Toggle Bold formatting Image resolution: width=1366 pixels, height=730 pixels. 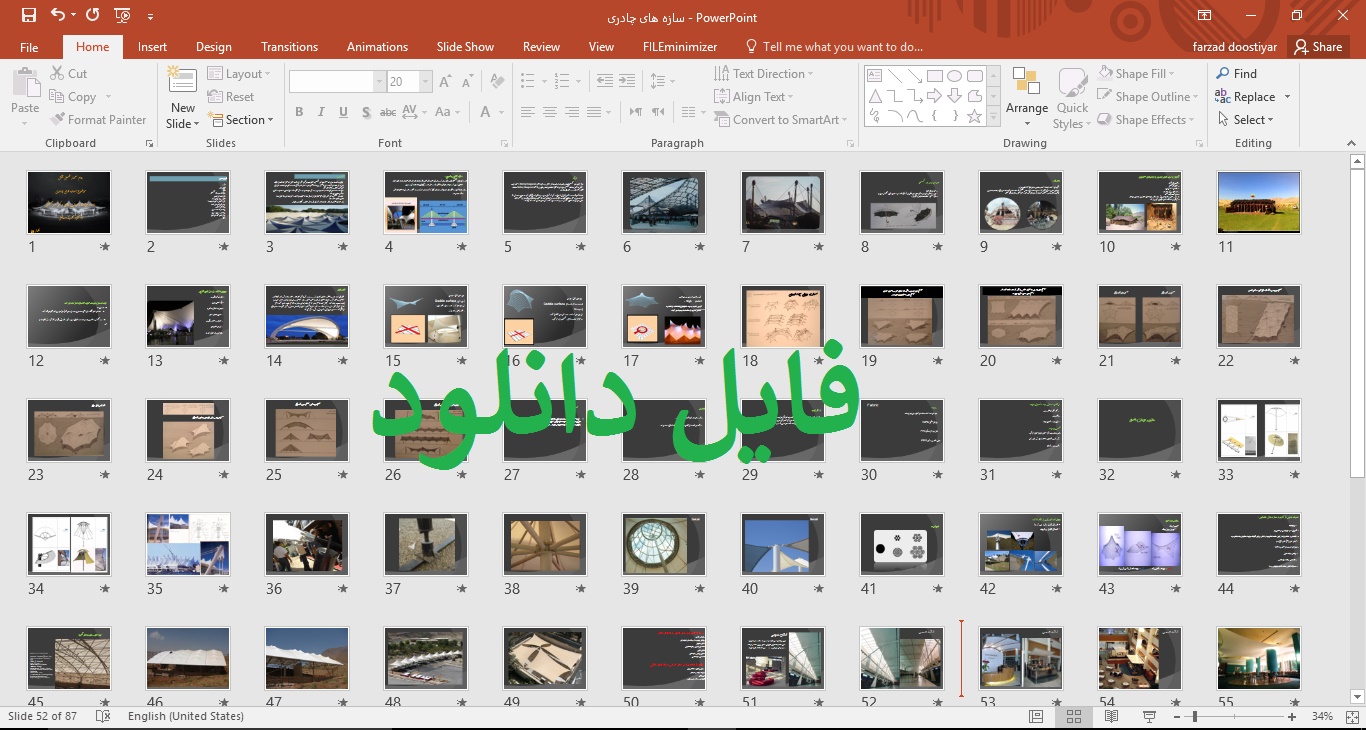(x=298, y=112)
